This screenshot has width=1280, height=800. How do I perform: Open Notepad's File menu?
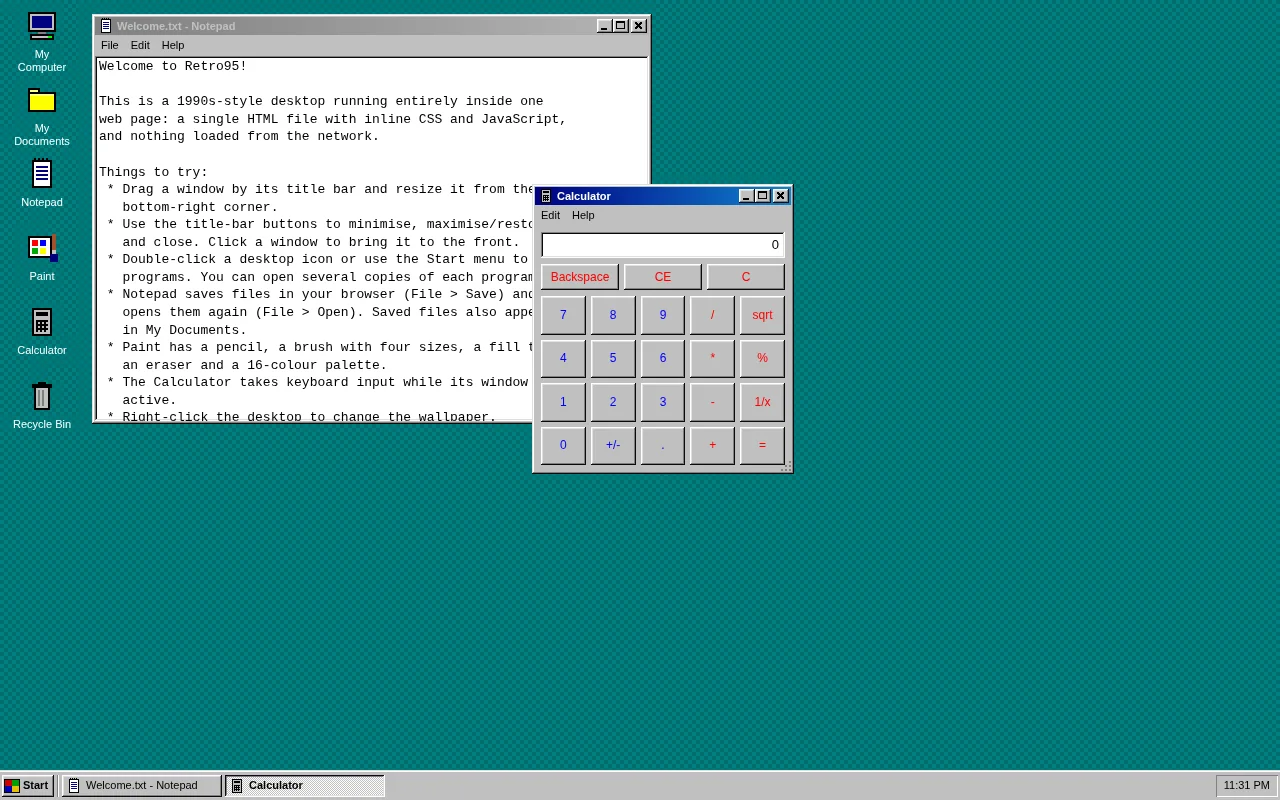point(110,45)
